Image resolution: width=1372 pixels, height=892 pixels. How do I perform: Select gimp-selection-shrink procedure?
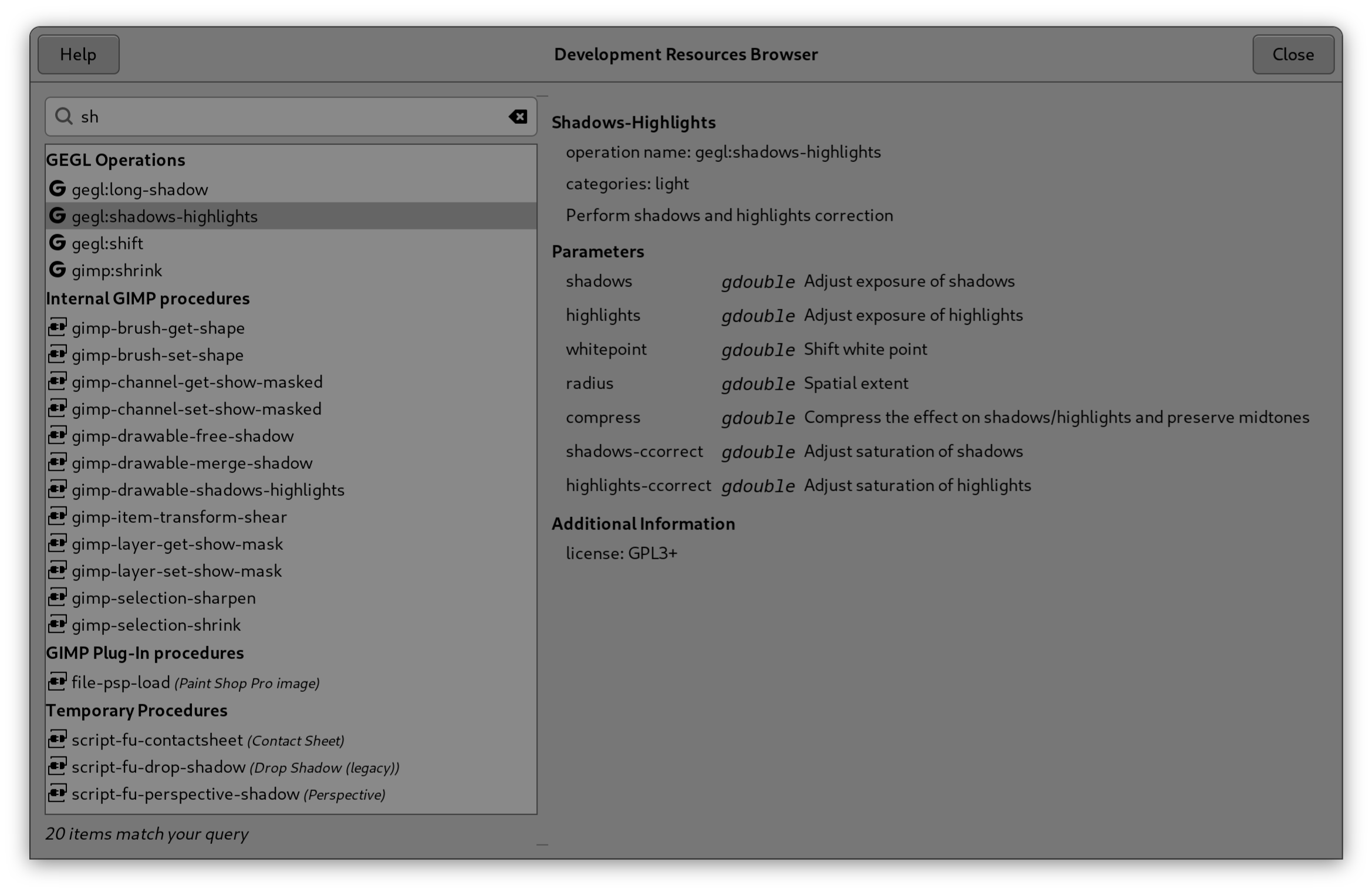pyautogui.click(x=291, y=624)
